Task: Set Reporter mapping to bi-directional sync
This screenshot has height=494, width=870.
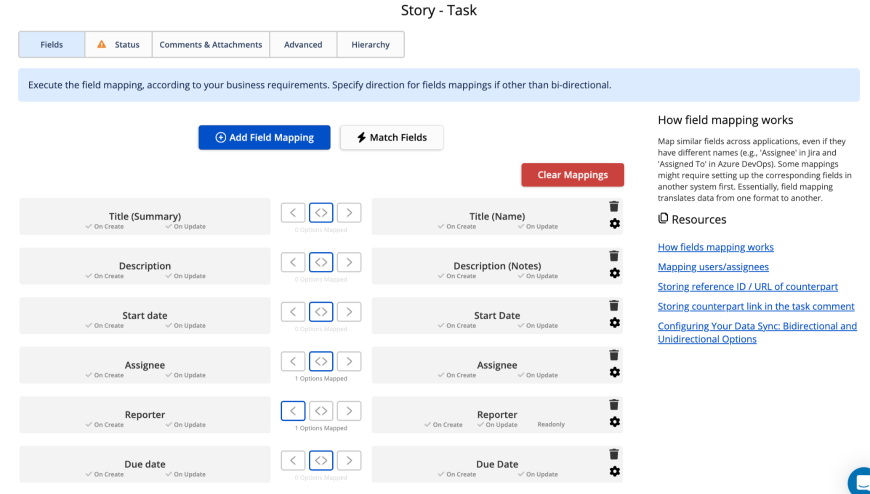Action: pyautogui.click(x=320, y=410)
